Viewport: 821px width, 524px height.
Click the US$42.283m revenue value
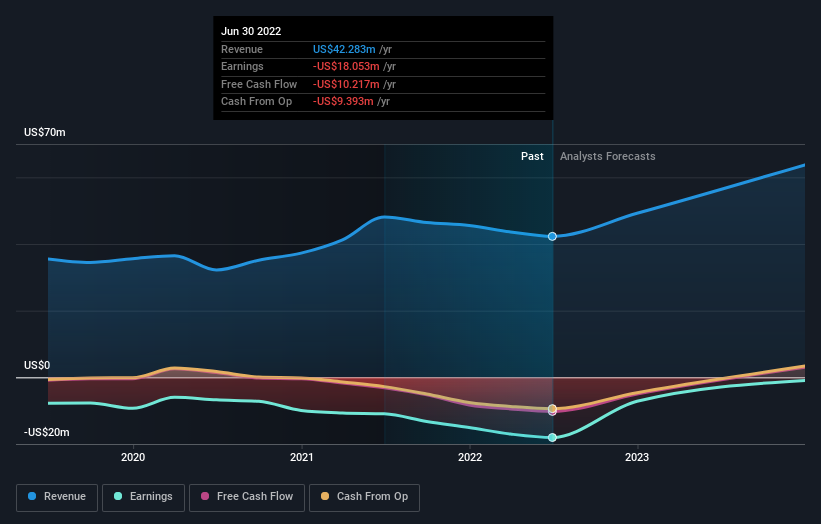[x=344, y=49]
